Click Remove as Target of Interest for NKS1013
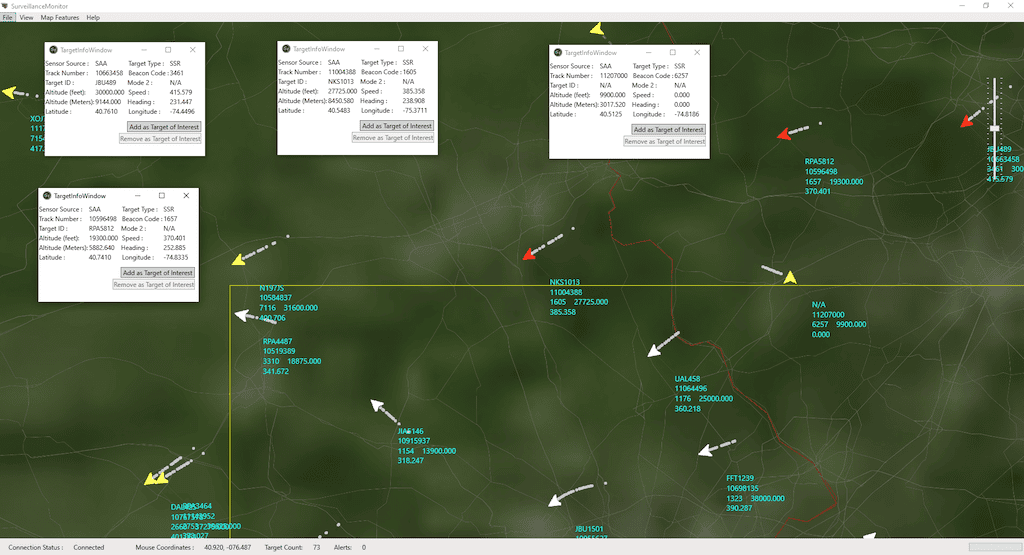The image size is (1024, 555). [x=393, y=137]
